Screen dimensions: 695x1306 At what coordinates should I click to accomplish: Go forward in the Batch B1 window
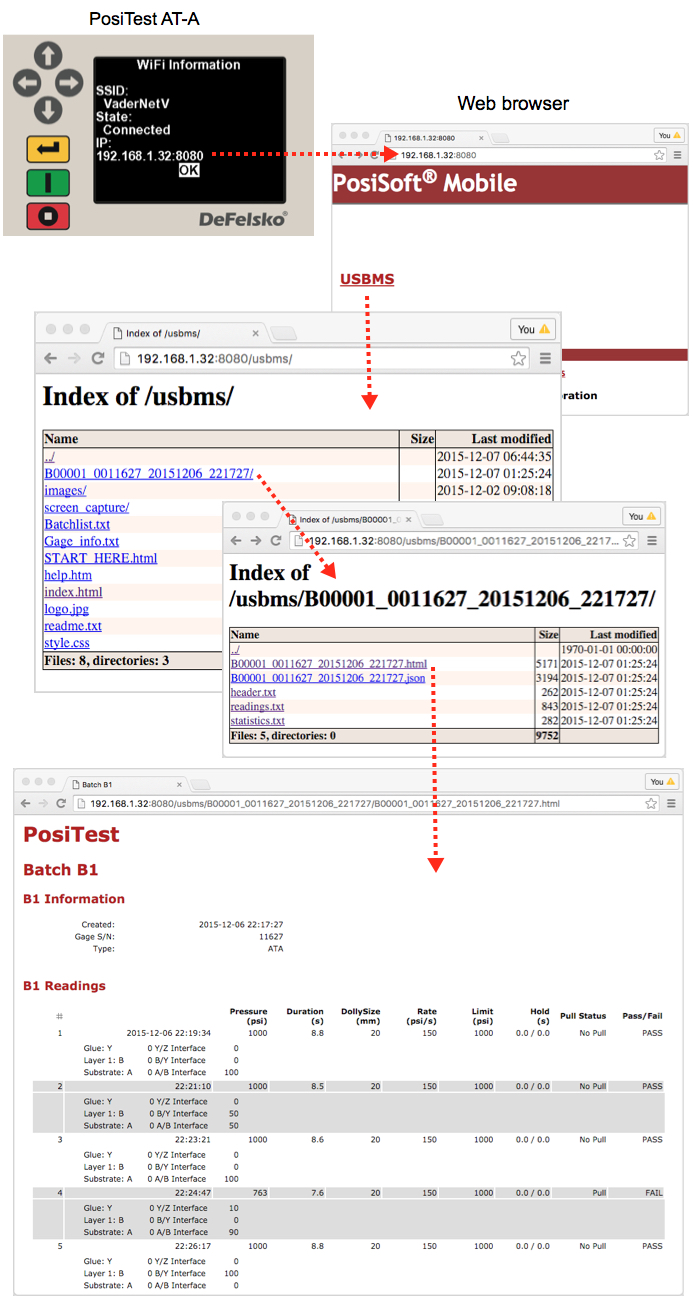click(x=44, y=803)
